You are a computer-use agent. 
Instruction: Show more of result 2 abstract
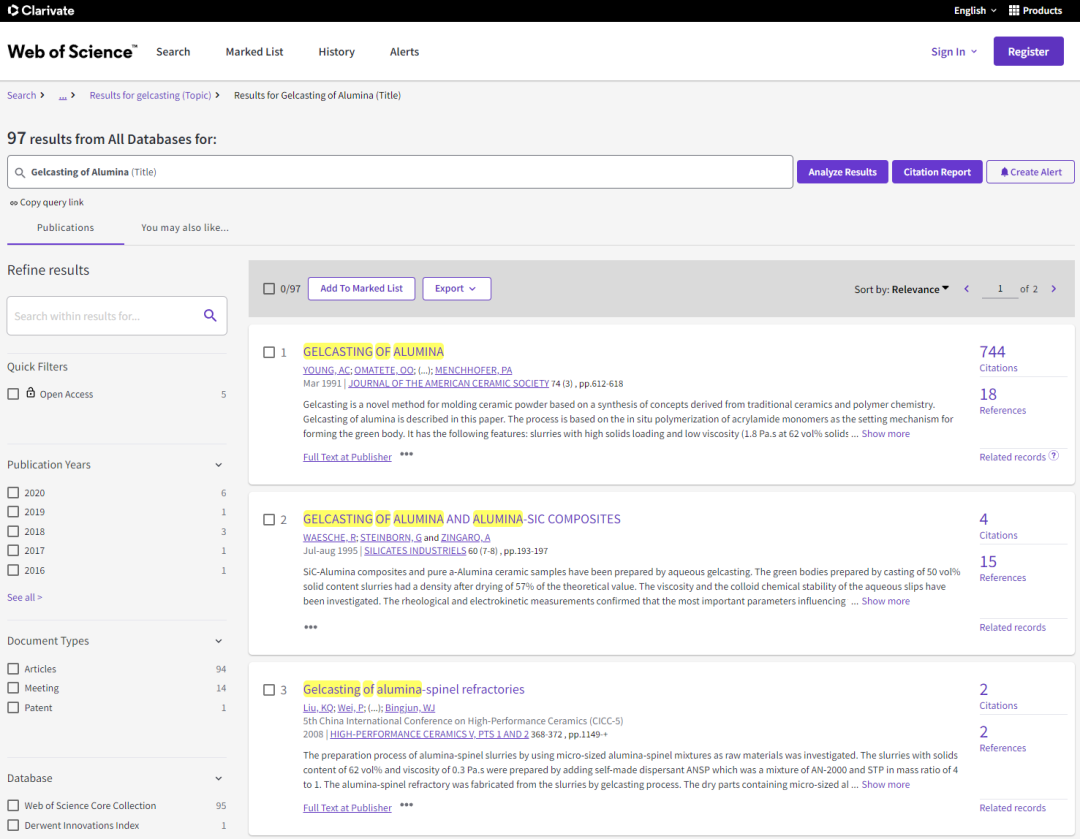pos(885,601)
